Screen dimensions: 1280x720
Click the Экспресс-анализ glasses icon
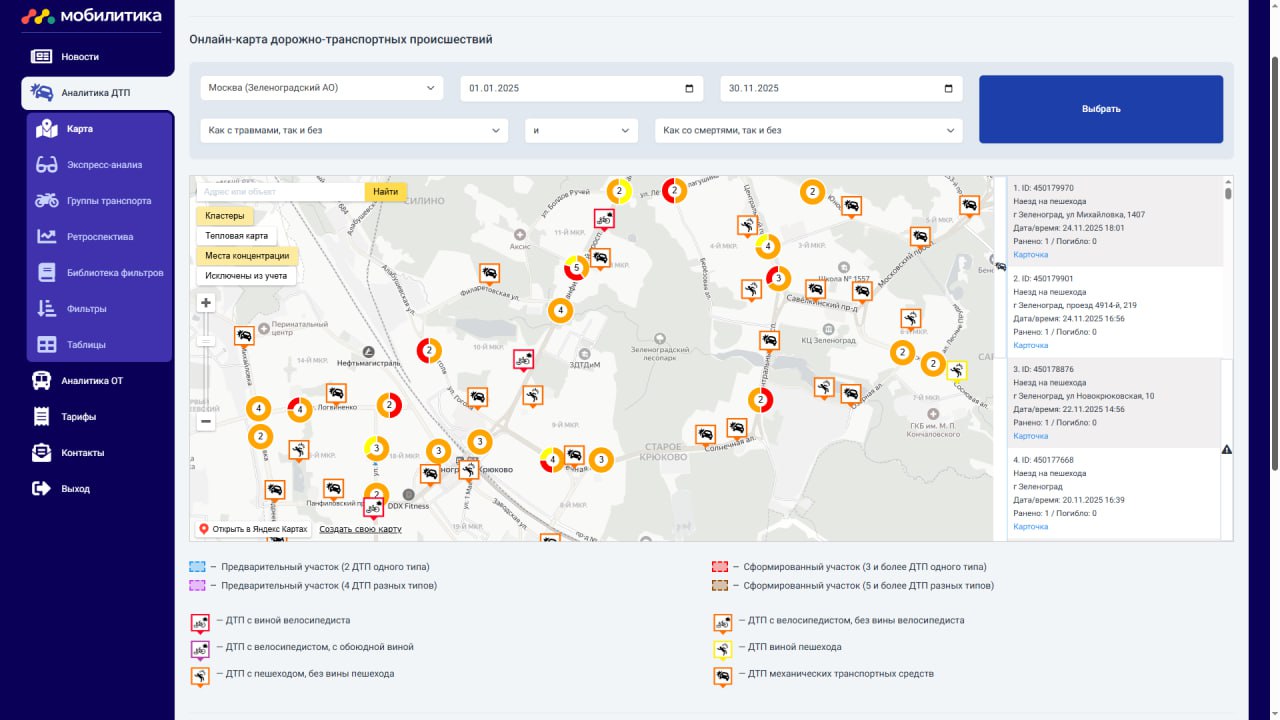46,165
